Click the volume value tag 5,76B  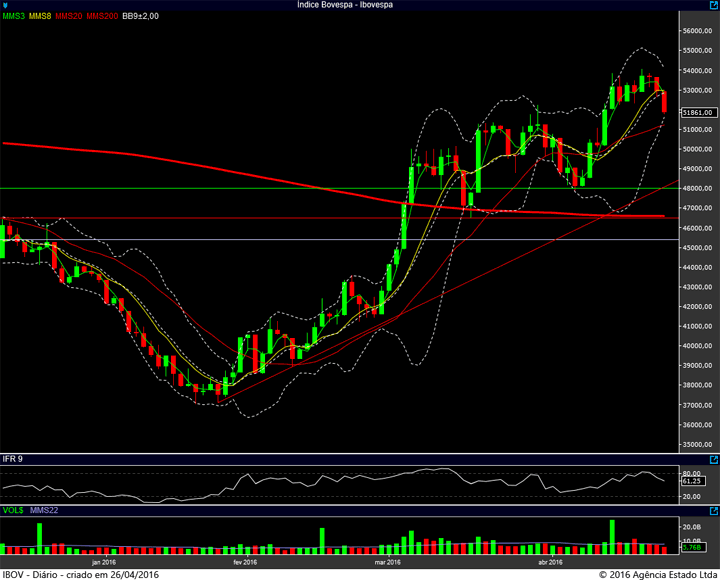[692, 547]
